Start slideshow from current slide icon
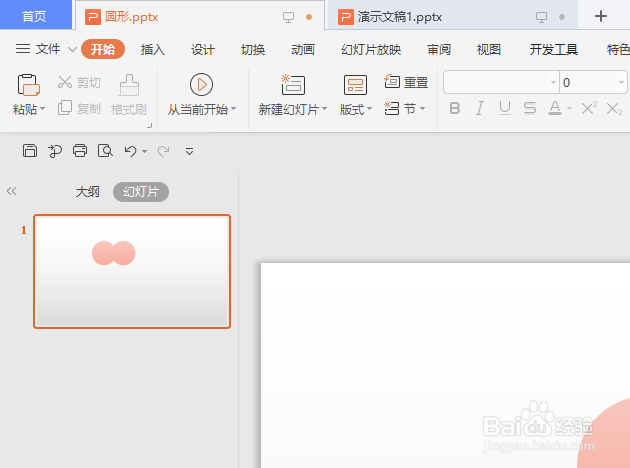 point(201,84)
